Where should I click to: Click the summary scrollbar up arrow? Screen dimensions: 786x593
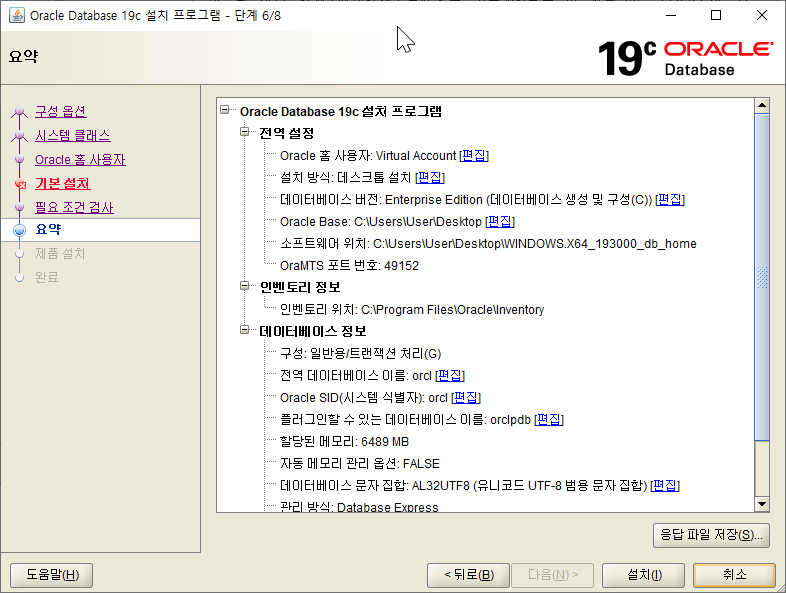pyautogui.click(x=762, y=105)
